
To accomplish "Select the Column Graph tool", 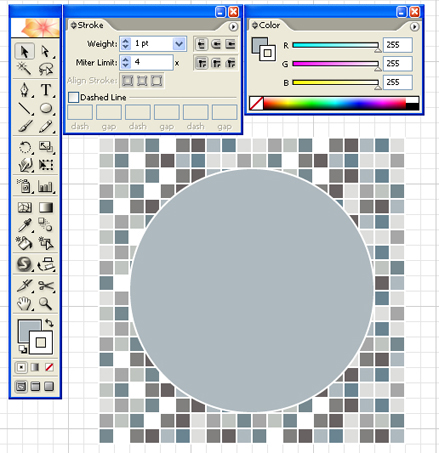I will tap(46, 186).
